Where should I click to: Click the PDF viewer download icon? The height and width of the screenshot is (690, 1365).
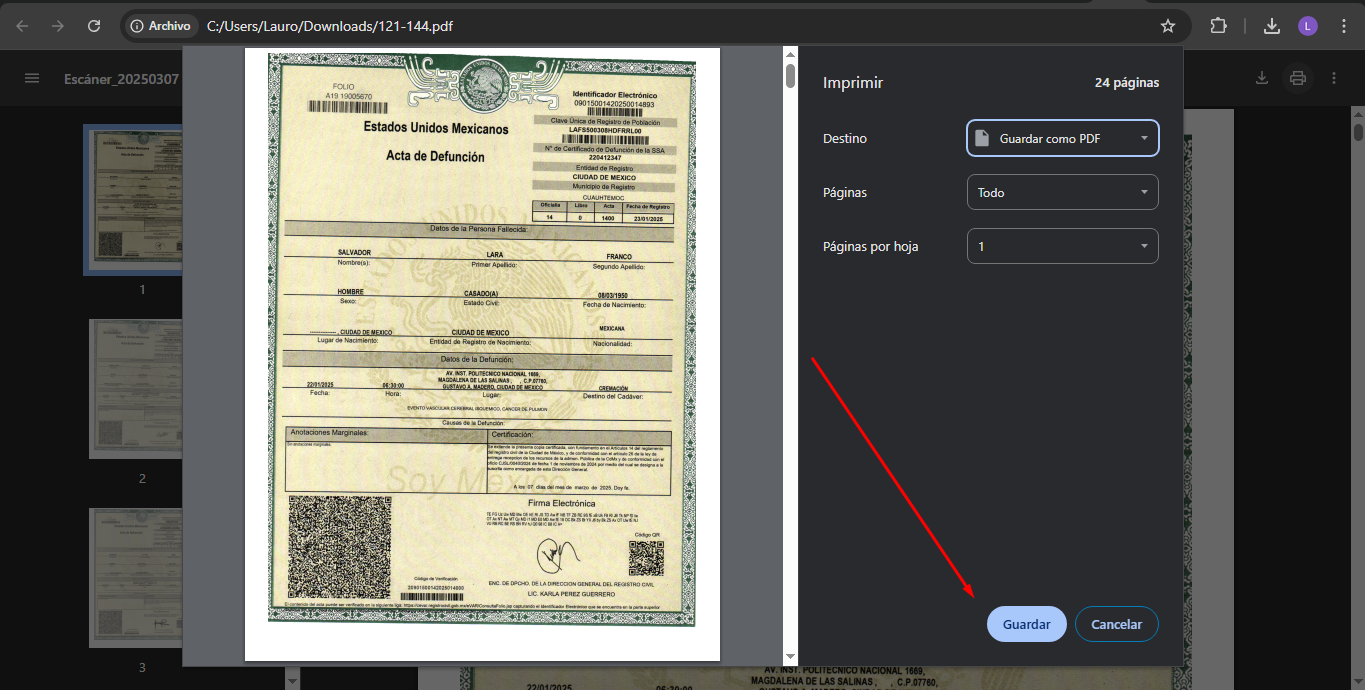point(1262,78)
